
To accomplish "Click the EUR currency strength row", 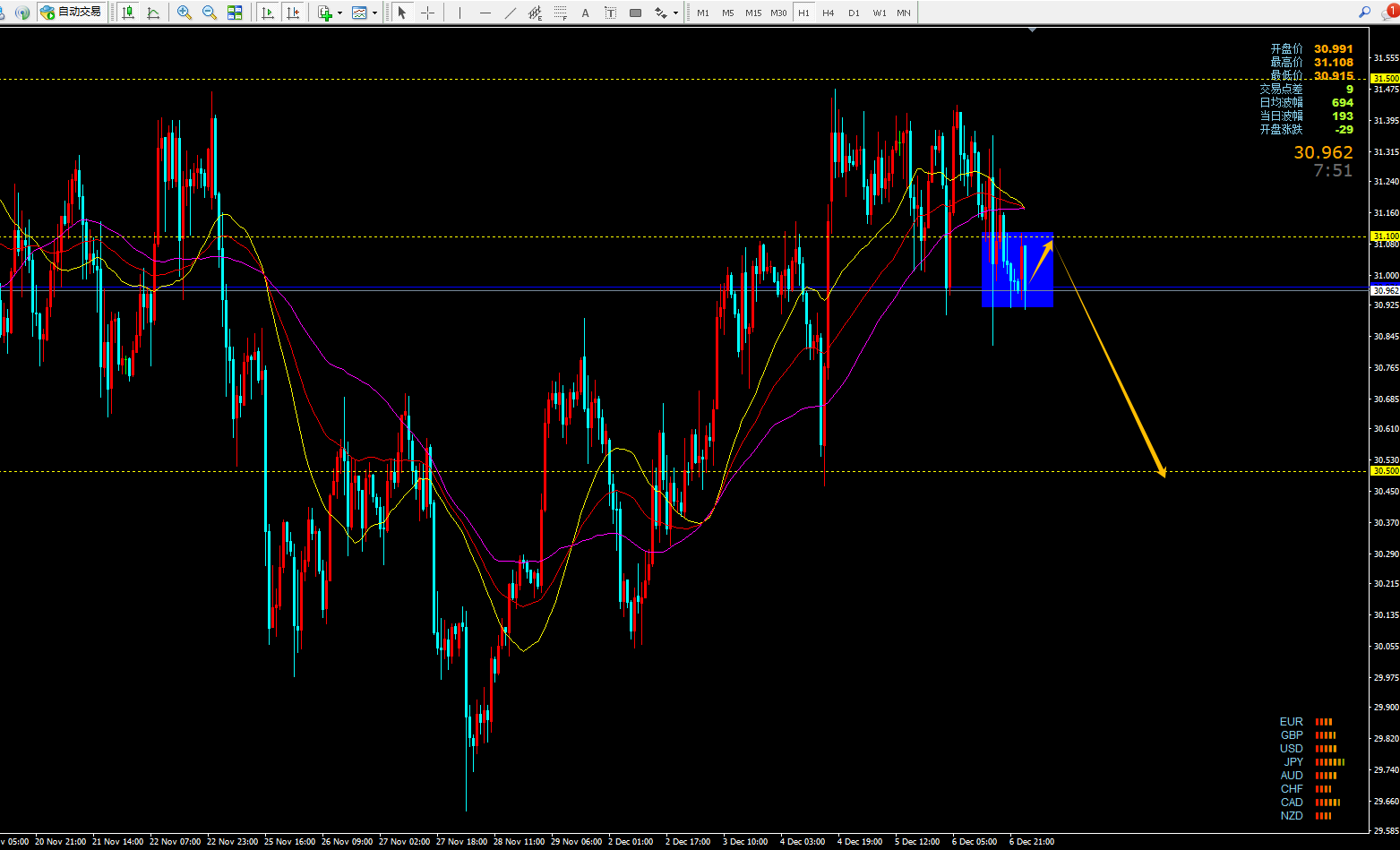I will tap(1307, 722).
